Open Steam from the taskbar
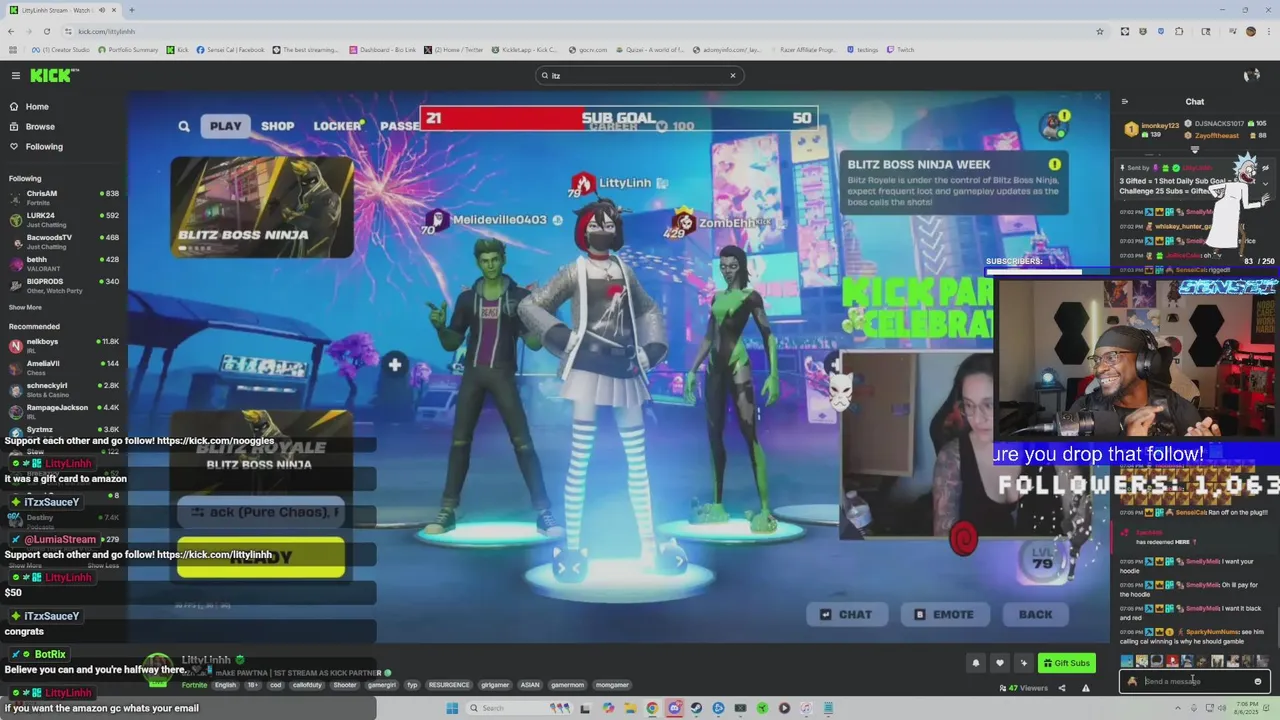Image resolution: width=1280 pixels, height=720 pixels. click(696, 708)
